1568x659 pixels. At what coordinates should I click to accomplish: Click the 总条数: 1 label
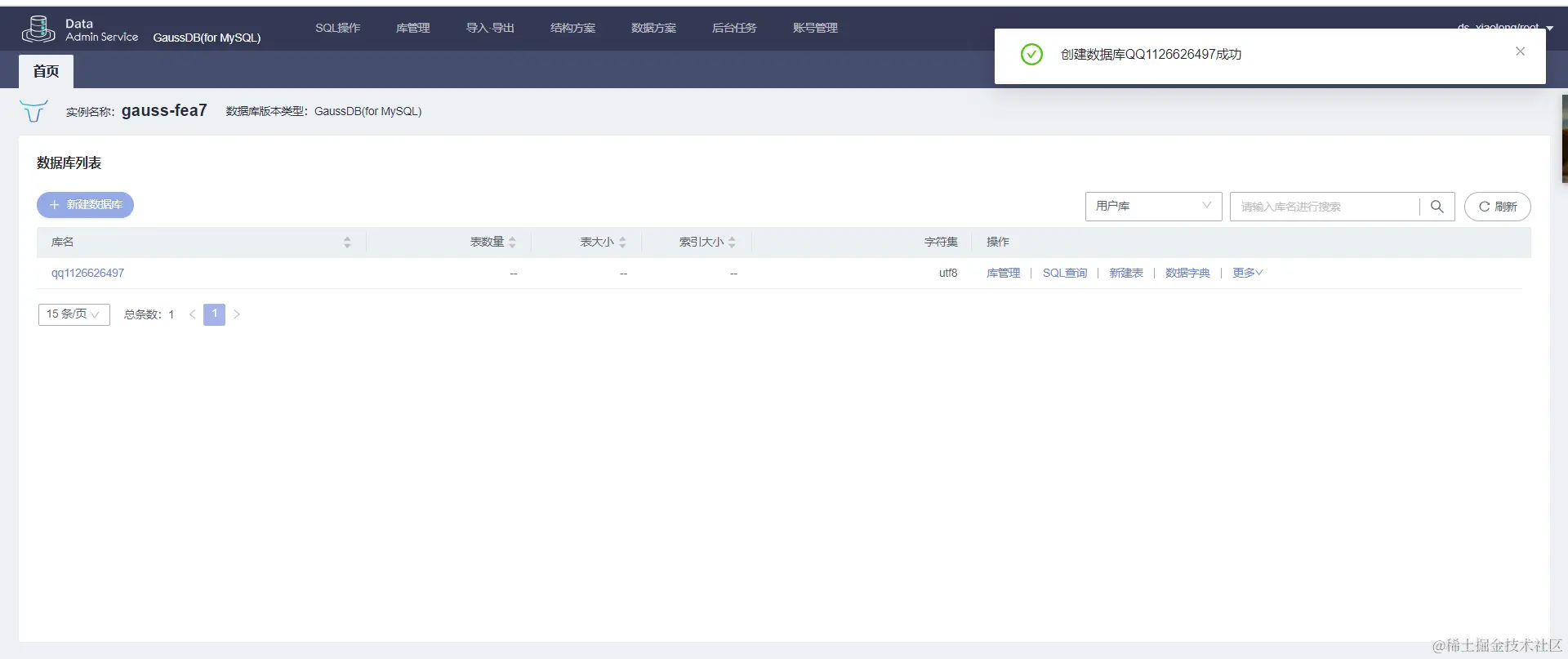(x=149, y=314)
